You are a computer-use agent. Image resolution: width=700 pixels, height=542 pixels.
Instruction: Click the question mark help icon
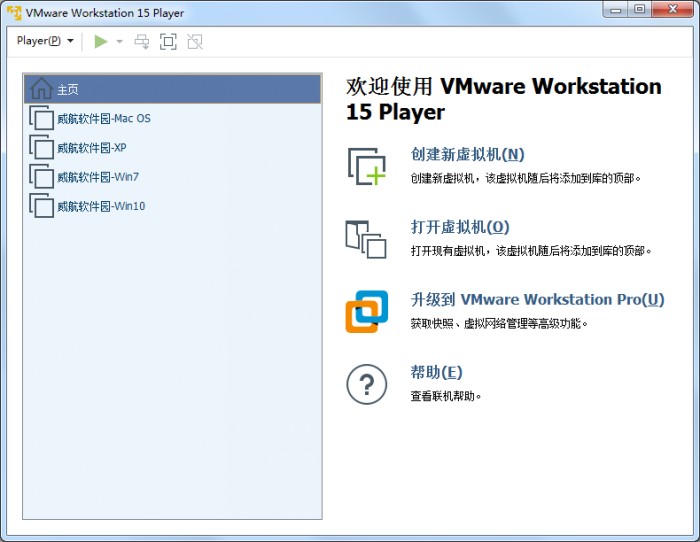(x=367, y=384)
